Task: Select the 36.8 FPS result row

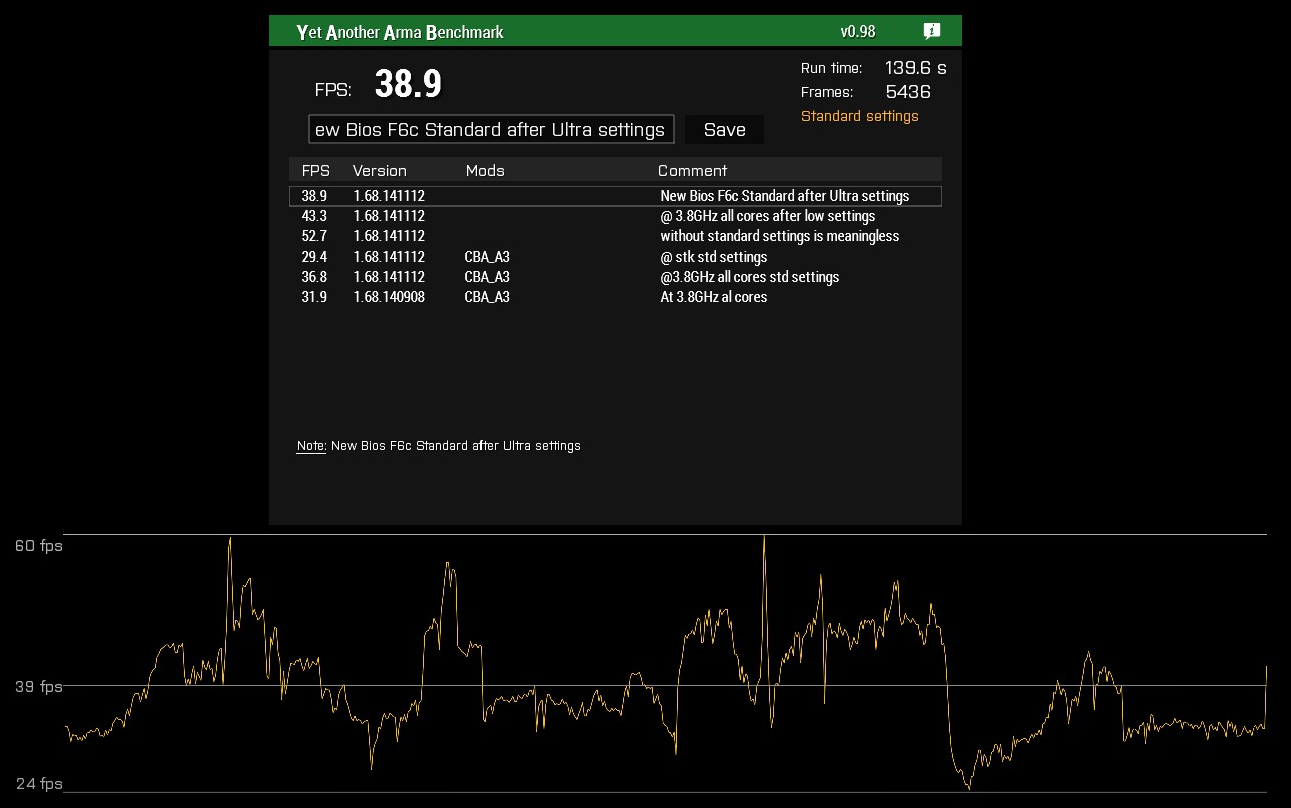Action: [615, 277]
